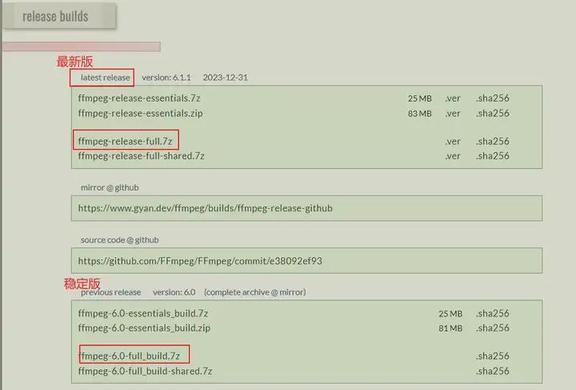This screenshot has height=390, width=576.
Task: Download ffmpeg-release-essentials.zip
Action: click(140, 113)
